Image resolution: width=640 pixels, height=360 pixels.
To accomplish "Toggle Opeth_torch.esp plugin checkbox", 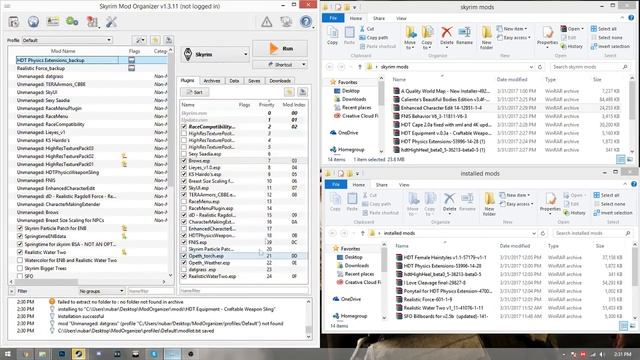I will [184, 256].
